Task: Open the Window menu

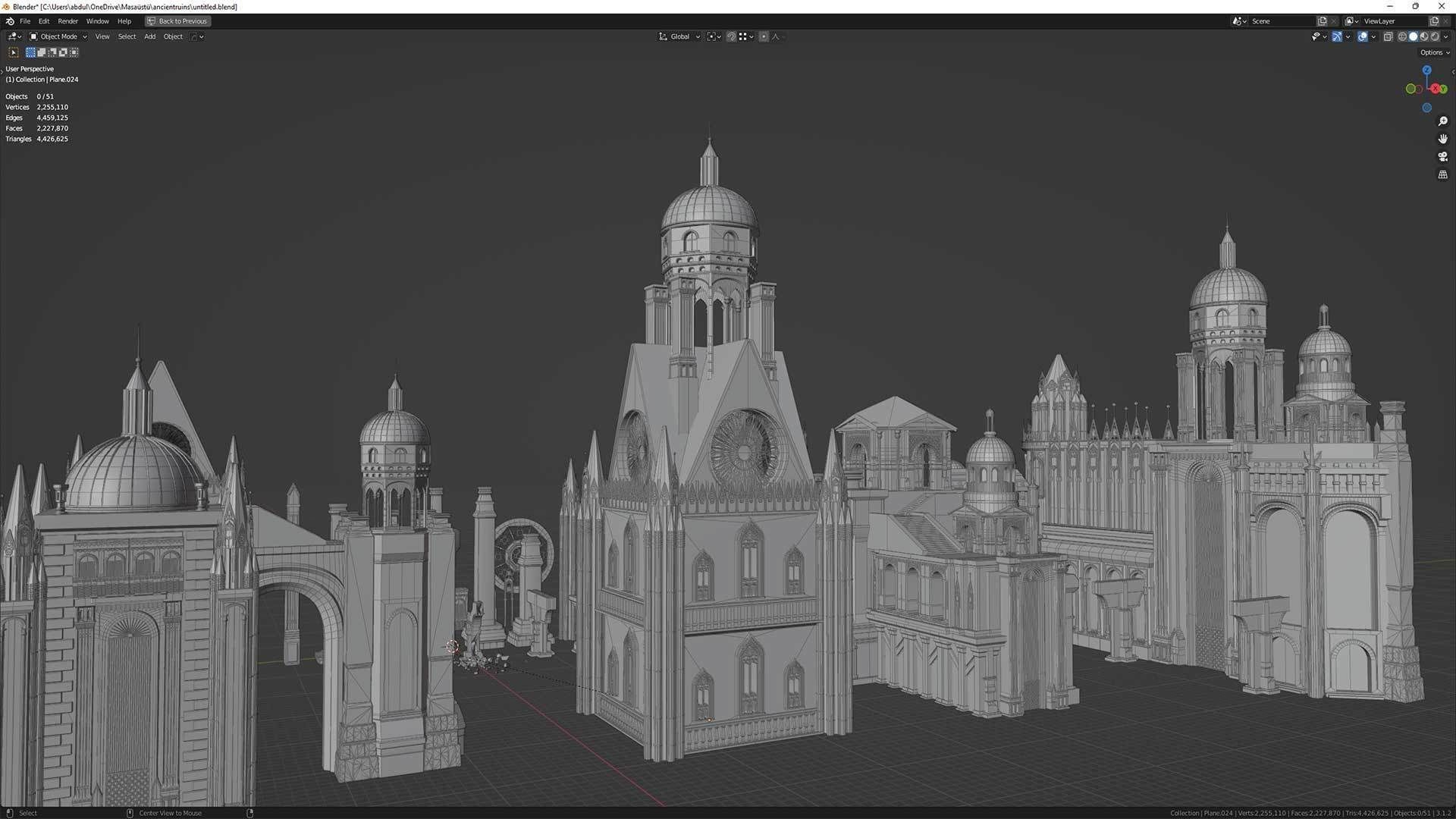Action: click(97, 21)
